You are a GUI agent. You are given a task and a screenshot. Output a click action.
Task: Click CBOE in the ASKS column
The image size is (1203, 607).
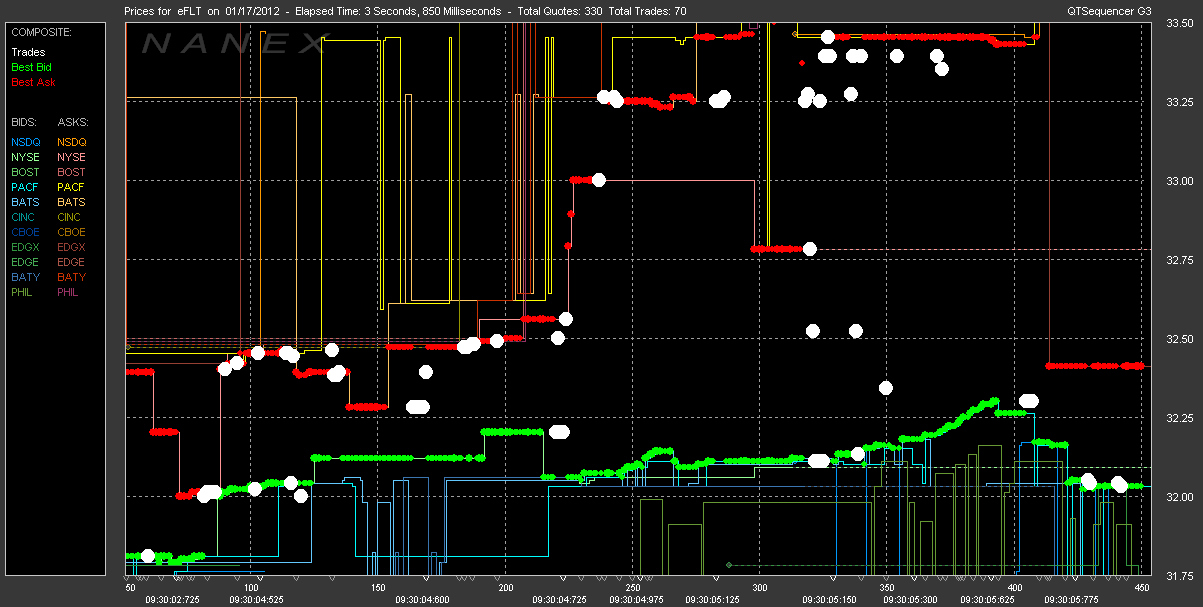coord(72,232)
